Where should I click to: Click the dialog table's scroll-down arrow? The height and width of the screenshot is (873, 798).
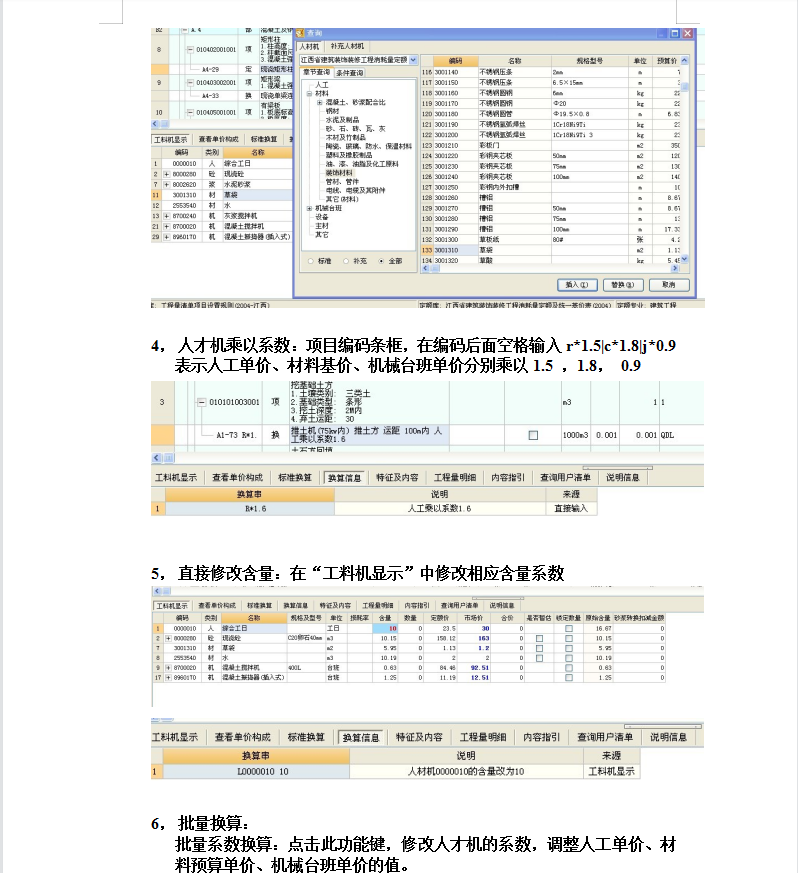point(684,259)
